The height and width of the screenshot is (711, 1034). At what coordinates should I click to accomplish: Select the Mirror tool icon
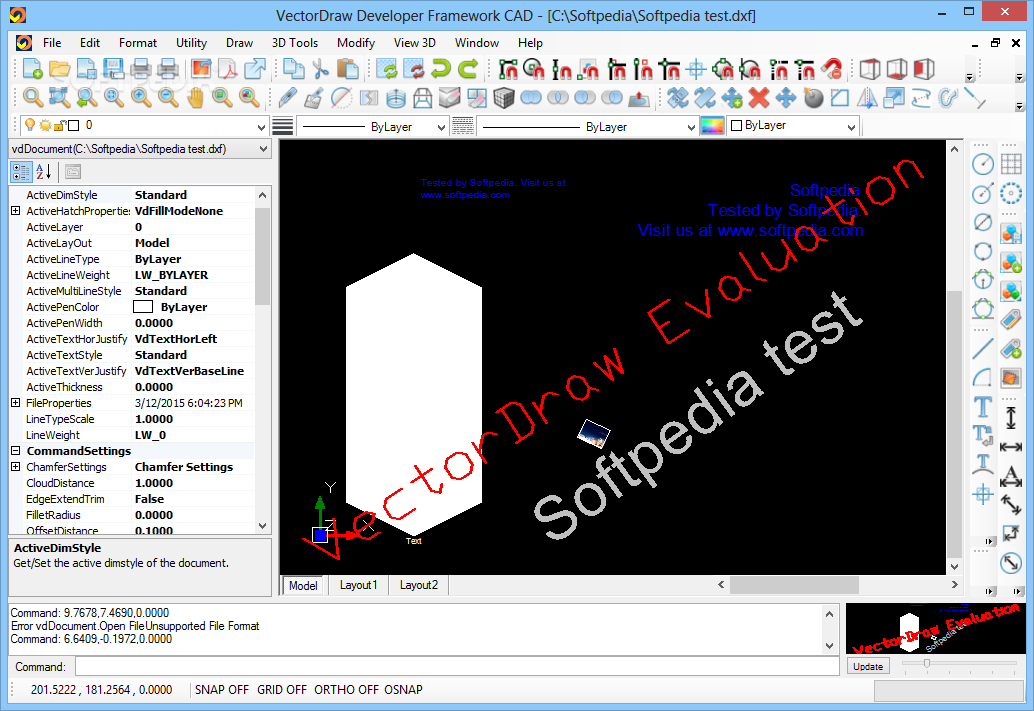pyautogui.click(x=867, y=98)
